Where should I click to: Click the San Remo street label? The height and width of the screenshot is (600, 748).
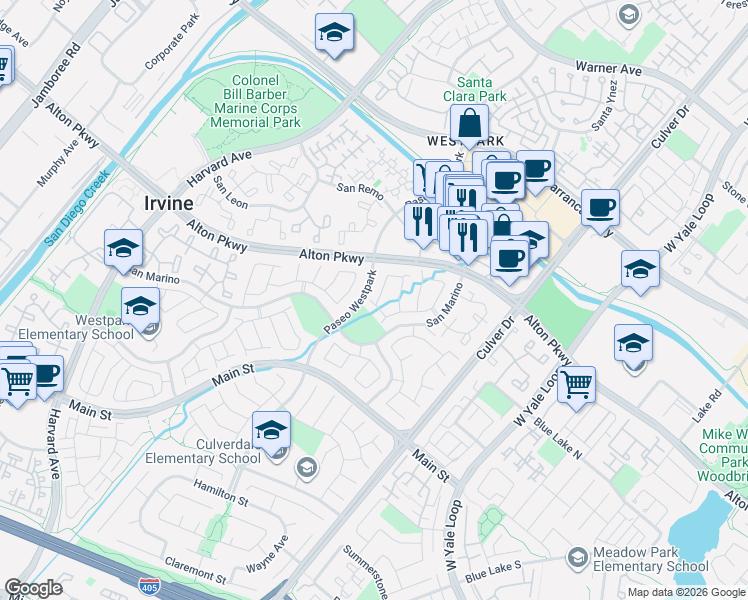click(x=360, y=191)
